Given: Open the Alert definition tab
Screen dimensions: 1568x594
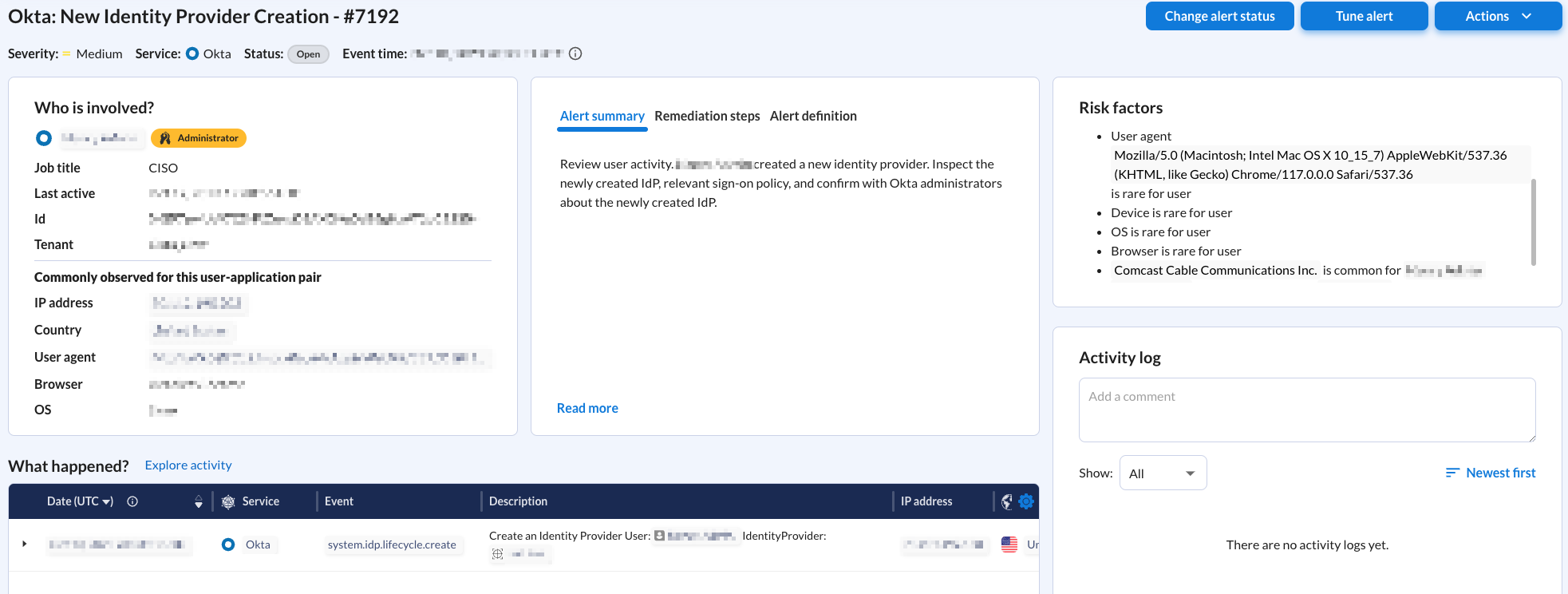Looking at the screenshot, I should coord(813,116).
